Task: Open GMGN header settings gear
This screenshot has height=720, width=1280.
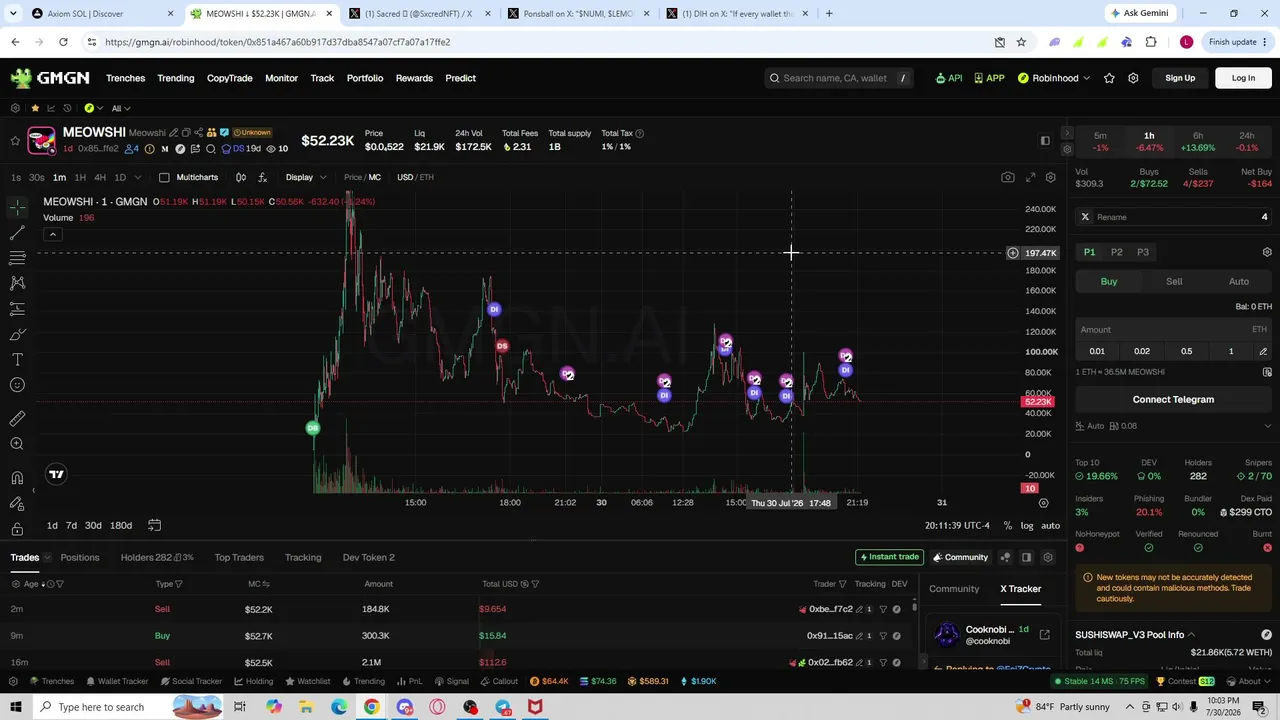Action: (x=1133, y=78)
